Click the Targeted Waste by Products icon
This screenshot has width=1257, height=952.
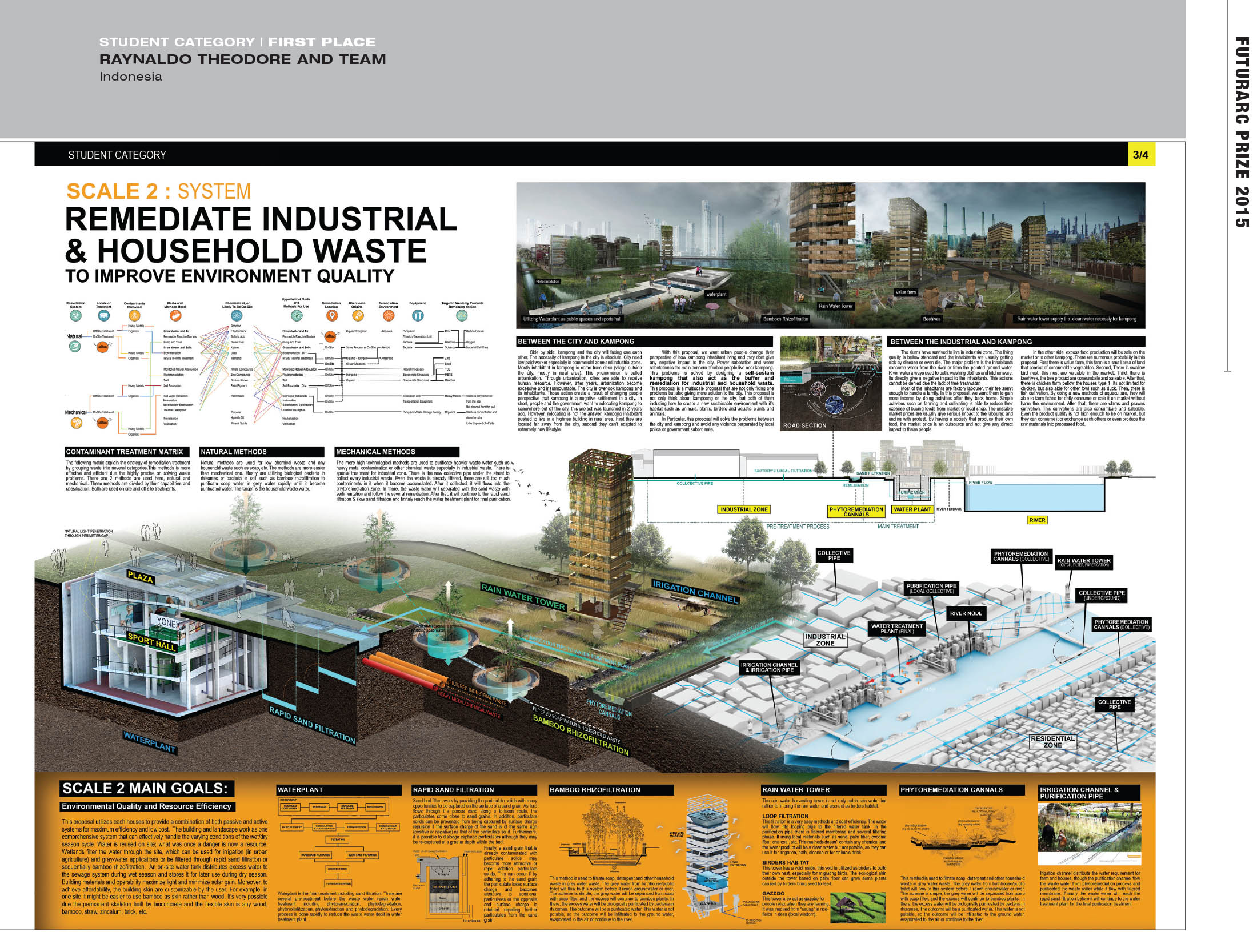(x=462, y=315)
